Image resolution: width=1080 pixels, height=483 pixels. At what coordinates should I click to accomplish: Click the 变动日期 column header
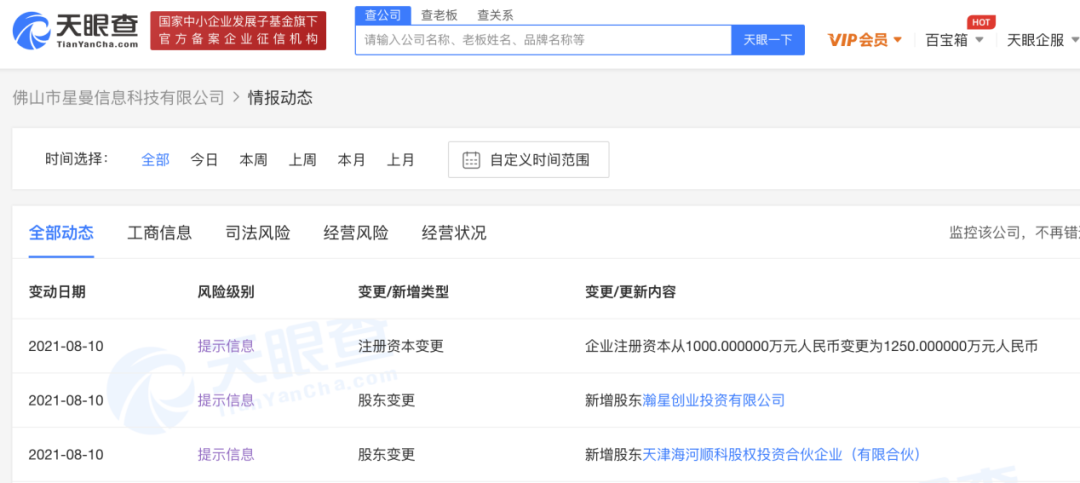tap(57, 292)
